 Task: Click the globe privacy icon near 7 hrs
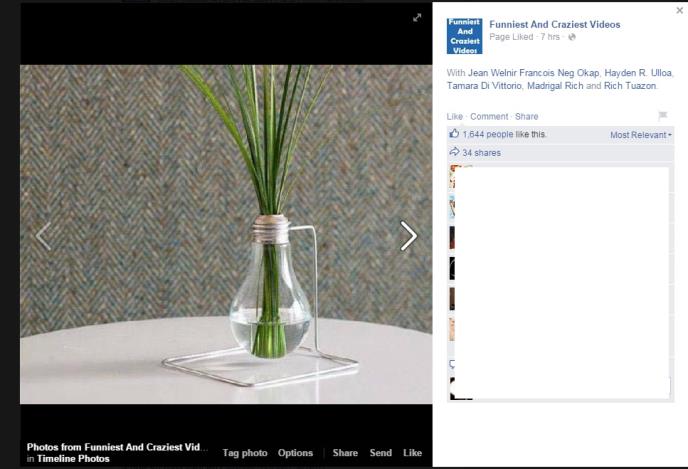point(572,37)
